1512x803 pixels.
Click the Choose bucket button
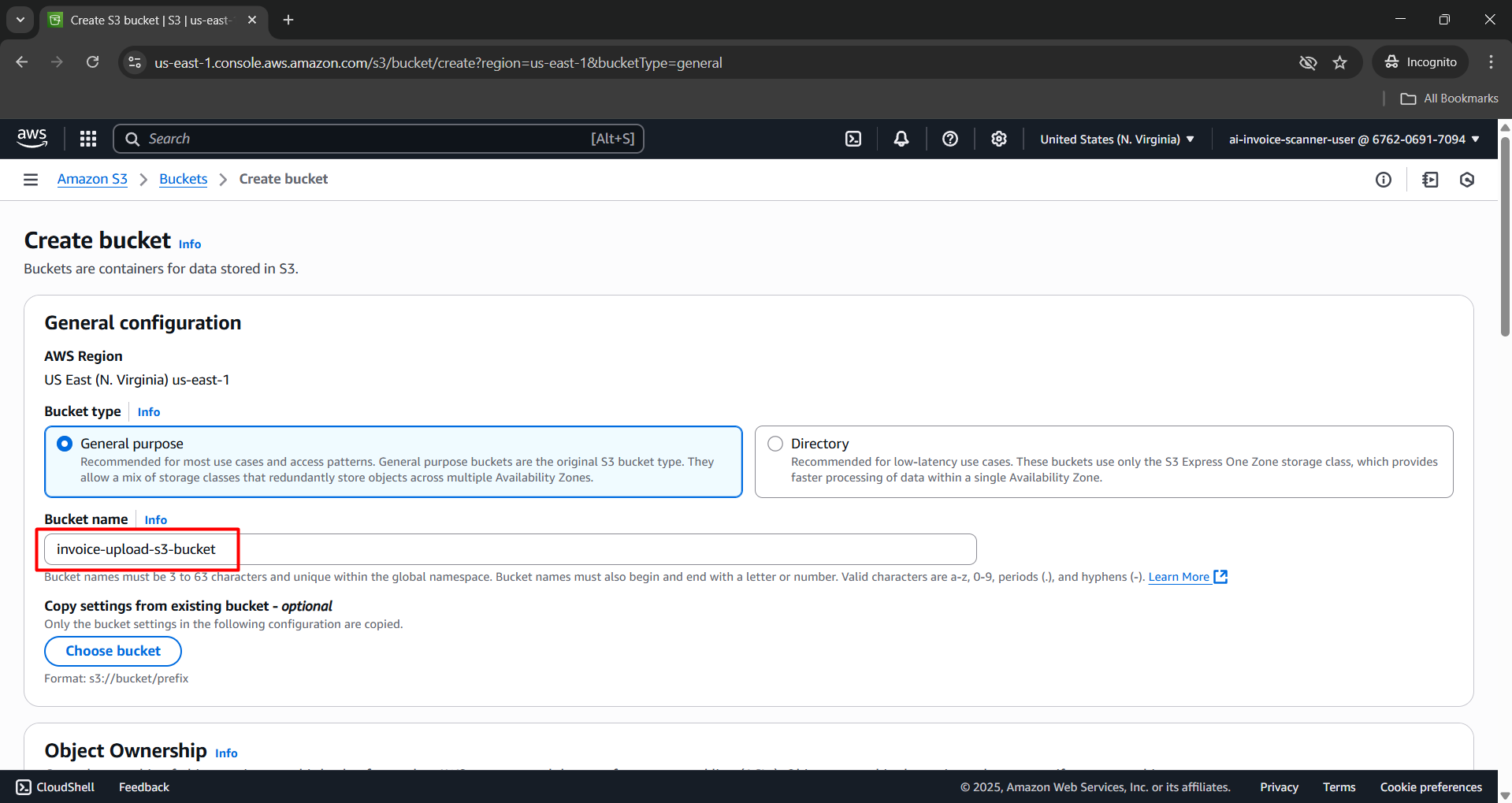click(x=113, y=650)
